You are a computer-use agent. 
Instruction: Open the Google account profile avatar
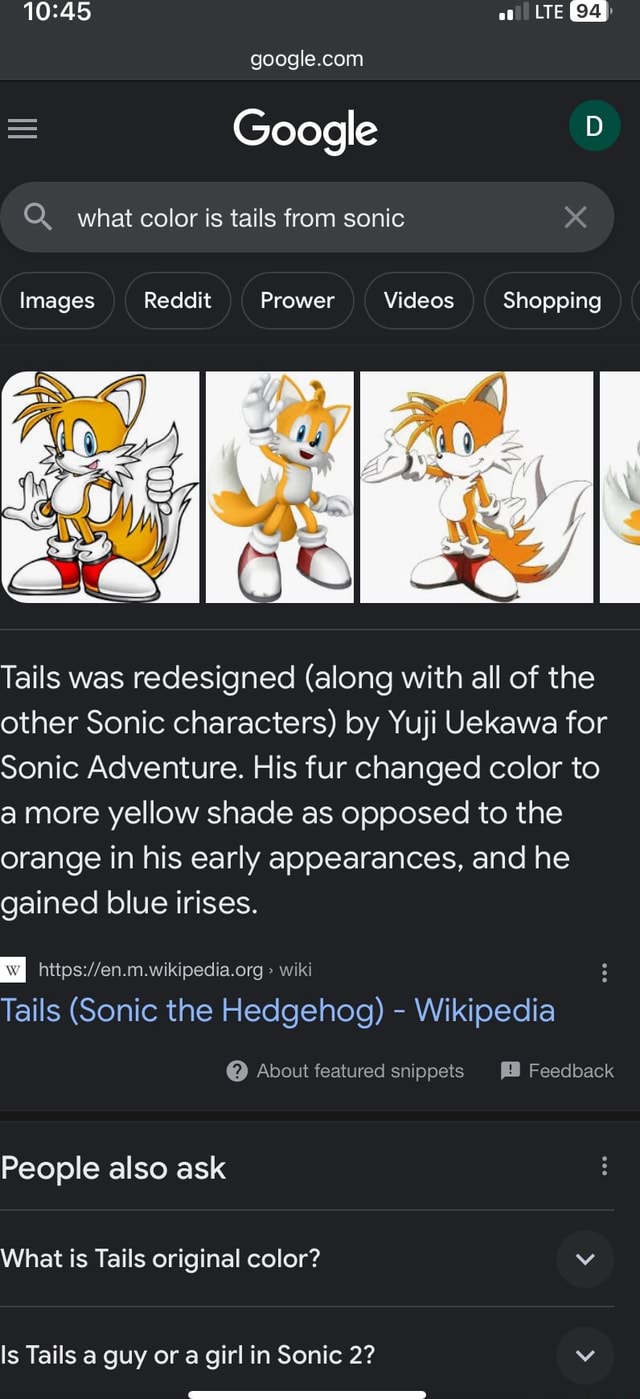pyautogui.click(x=594, y=125)
